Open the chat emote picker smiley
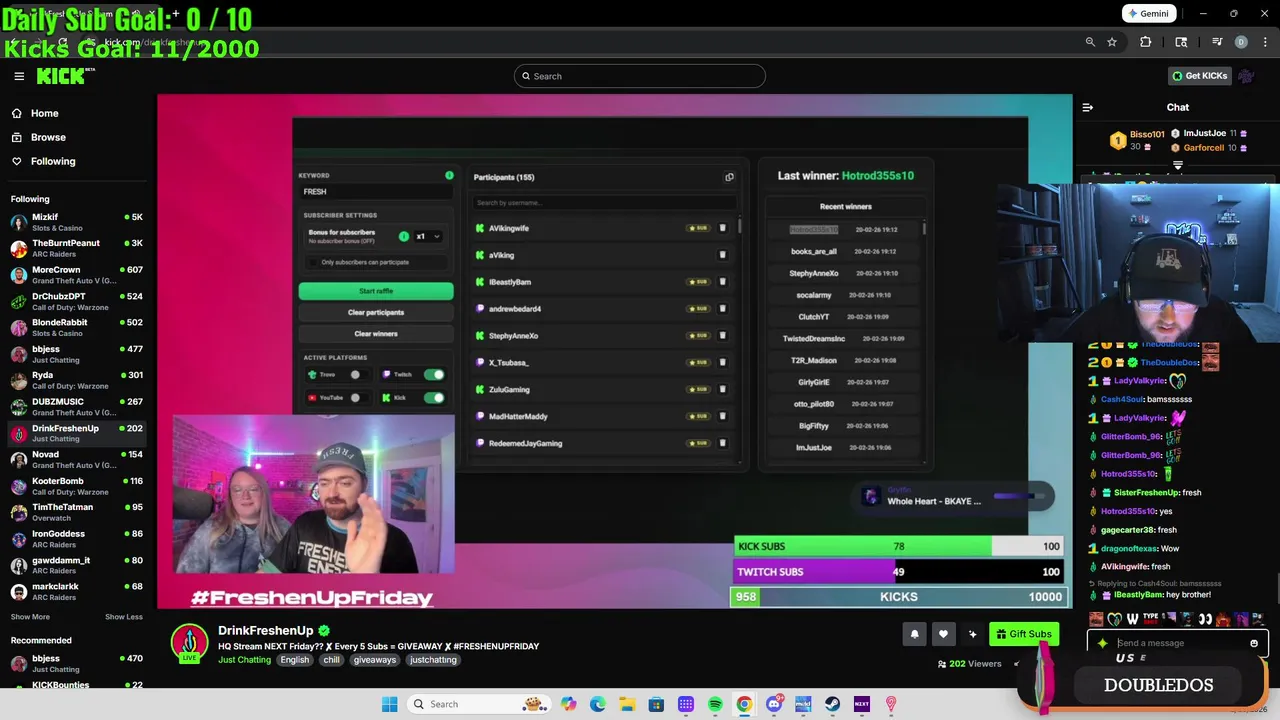 1254,643
